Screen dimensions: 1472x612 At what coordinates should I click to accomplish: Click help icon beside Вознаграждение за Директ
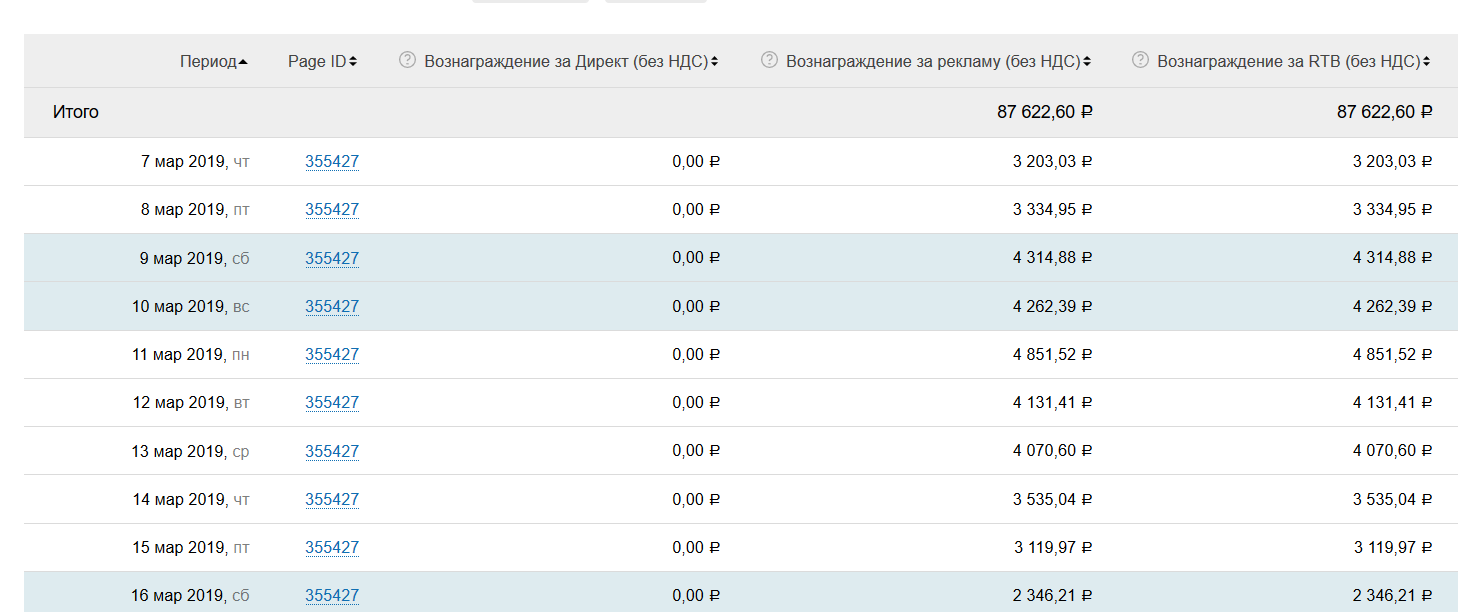(407, 60)
